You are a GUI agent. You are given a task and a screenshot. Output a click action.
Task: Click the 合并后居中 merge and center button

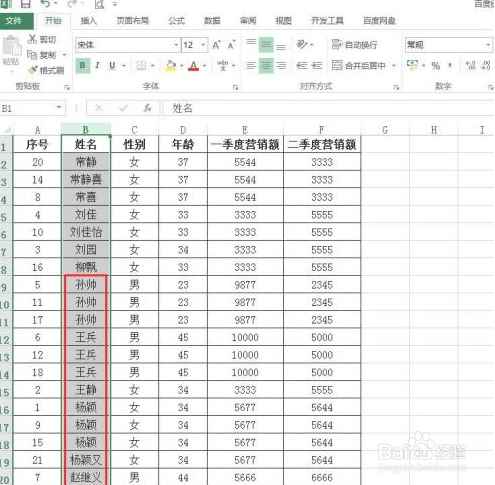coord(359,66)
